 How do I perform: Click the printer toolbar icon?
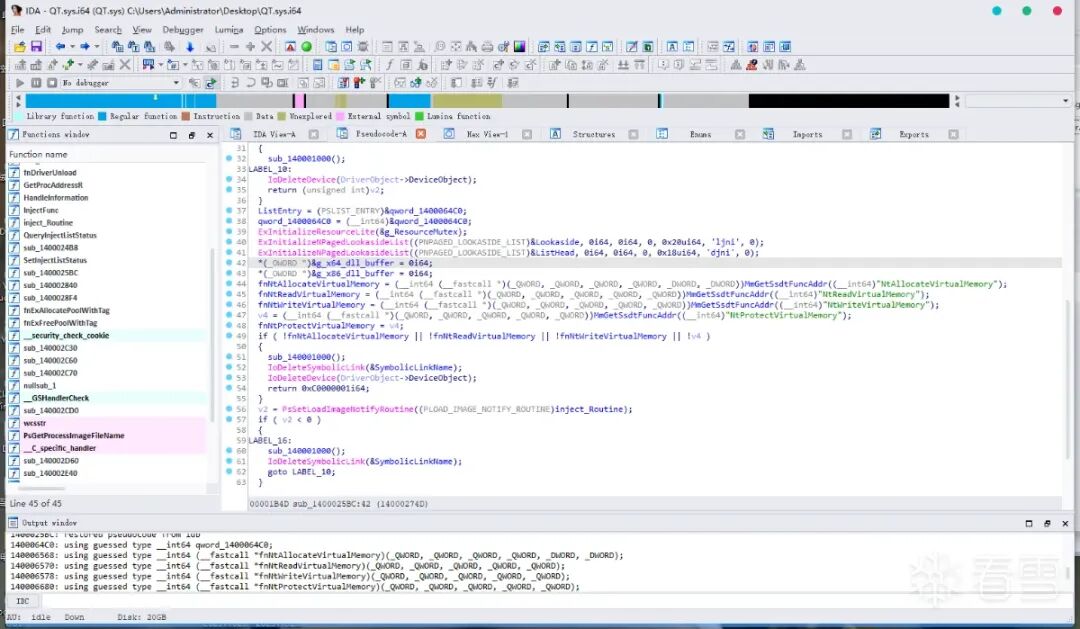click(488, 47)
